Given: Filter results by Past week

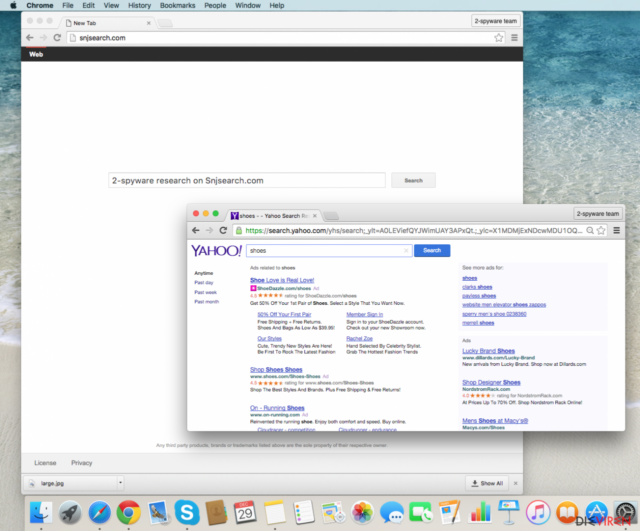Looking at the screenshot, I should click(205, 292).
